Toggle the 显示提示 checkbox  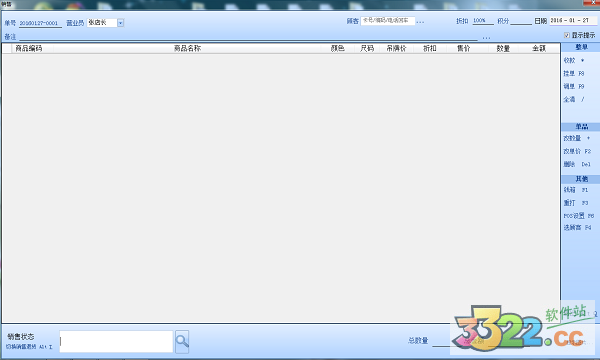[x=567, y=35]
